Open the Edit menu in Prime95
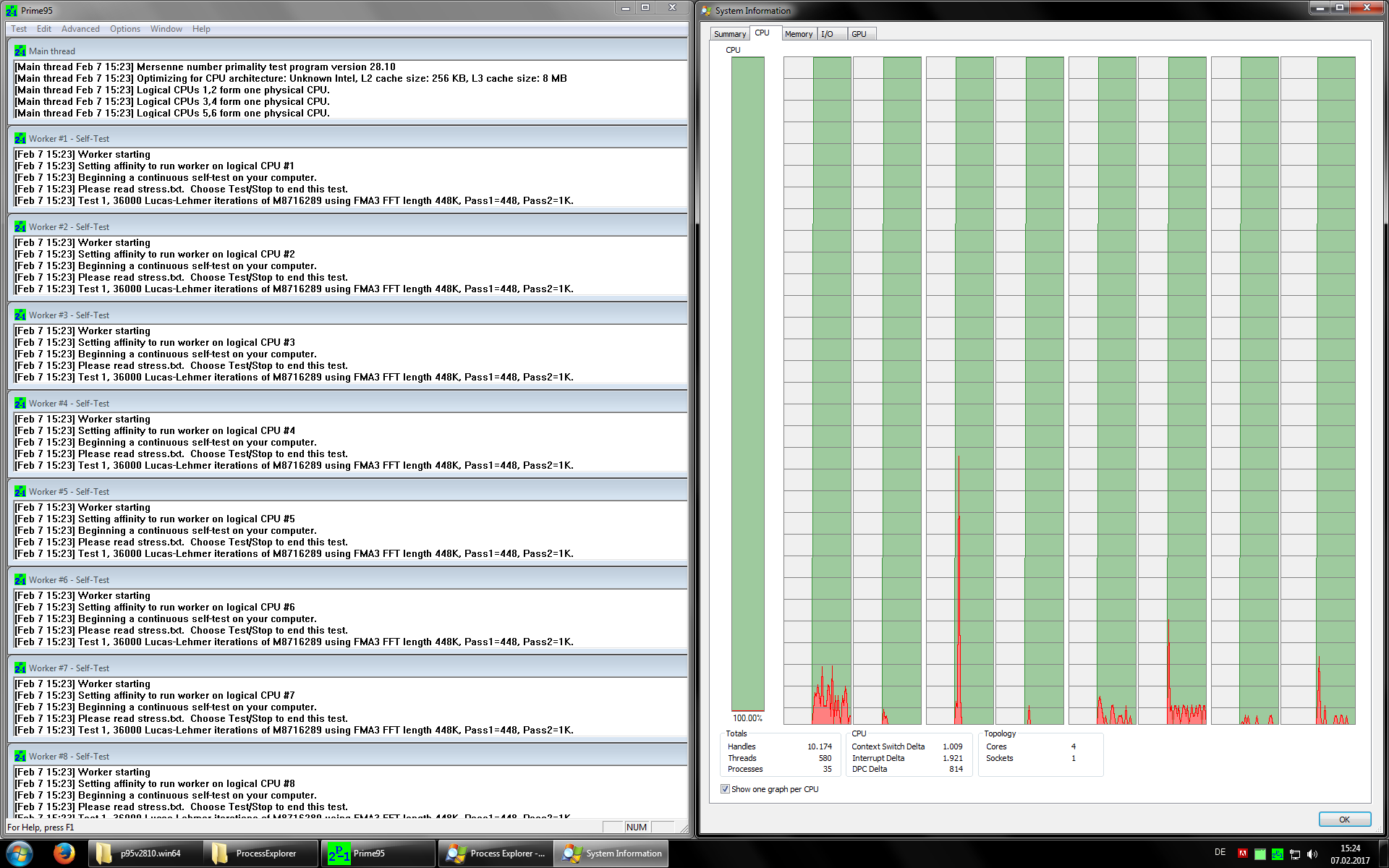The width and height of the screenshot is (1389, 868). [44, 29]
